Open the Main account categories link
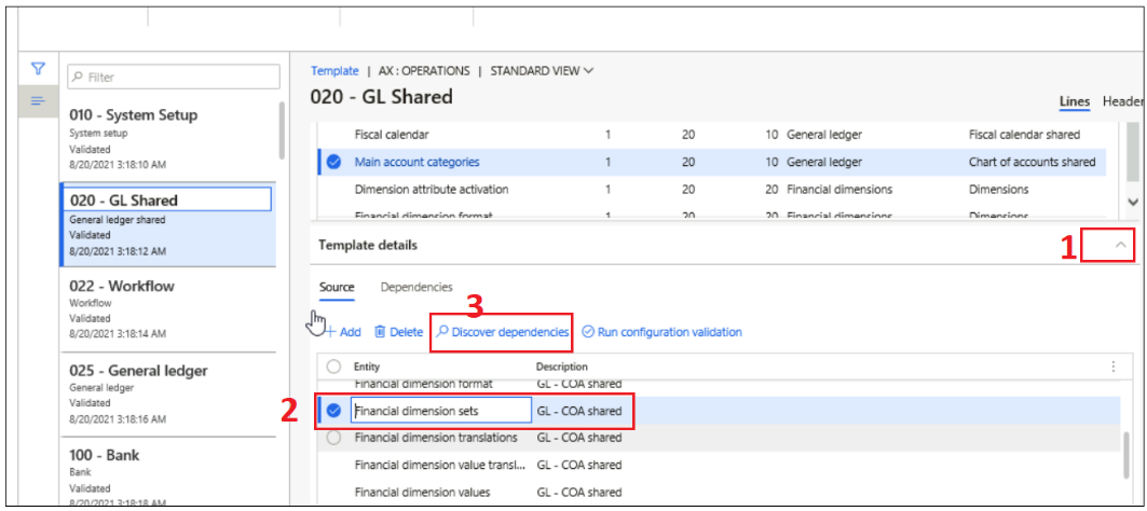This screenshot has height=511, width=1147. [417, 162]
